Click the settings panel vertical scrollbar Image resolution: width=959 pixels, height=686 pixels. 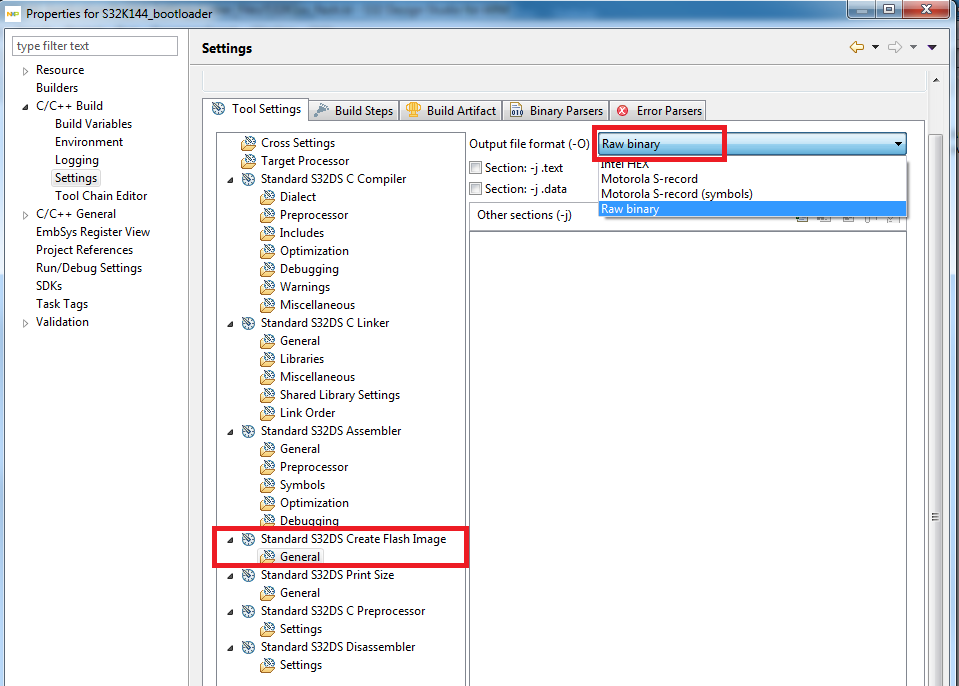coord(935,410)
